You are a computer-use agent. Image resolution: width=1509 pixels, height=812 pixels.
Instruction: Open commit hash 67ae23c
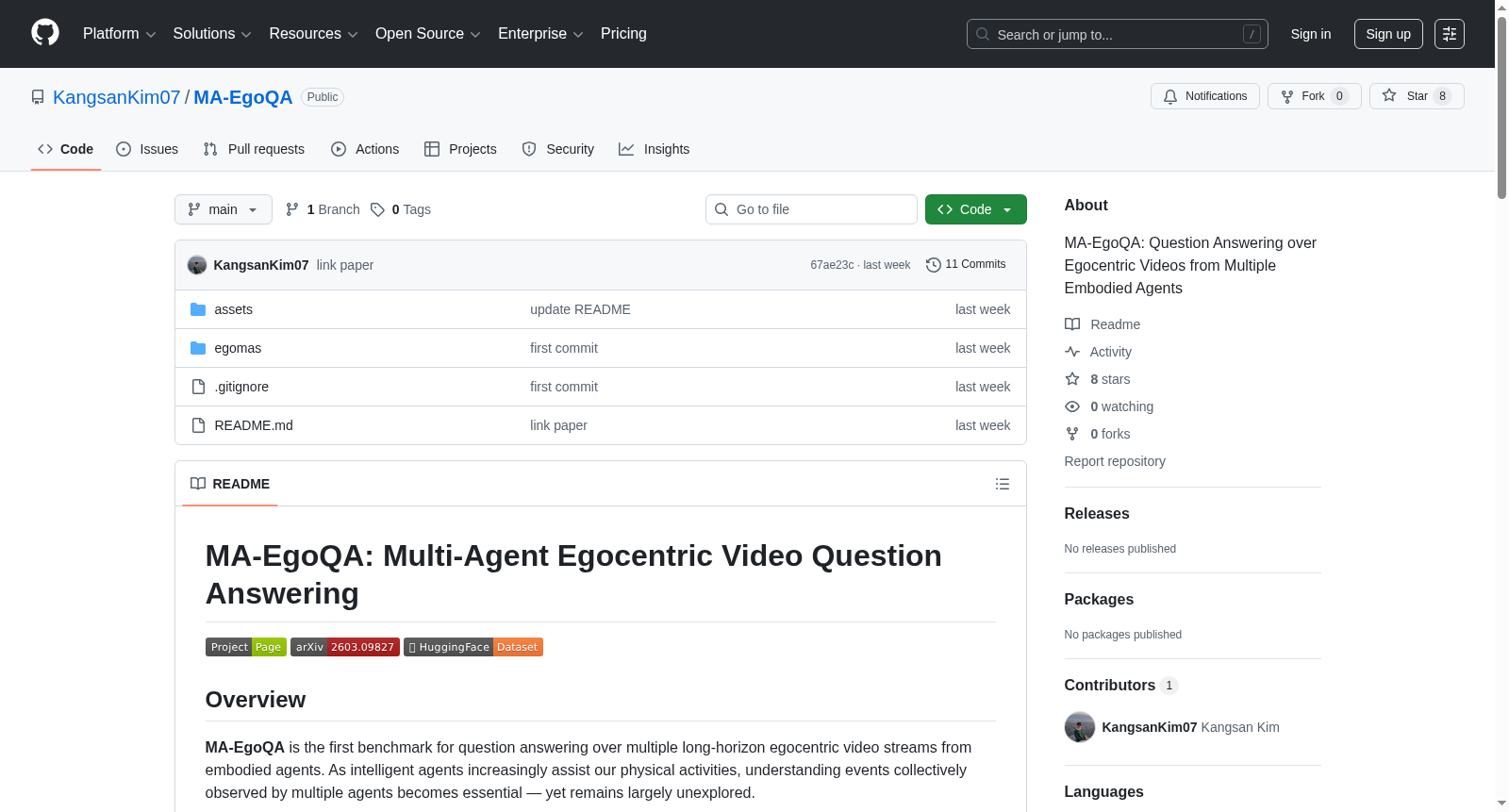pyautogui.click(x=832, y=265)
